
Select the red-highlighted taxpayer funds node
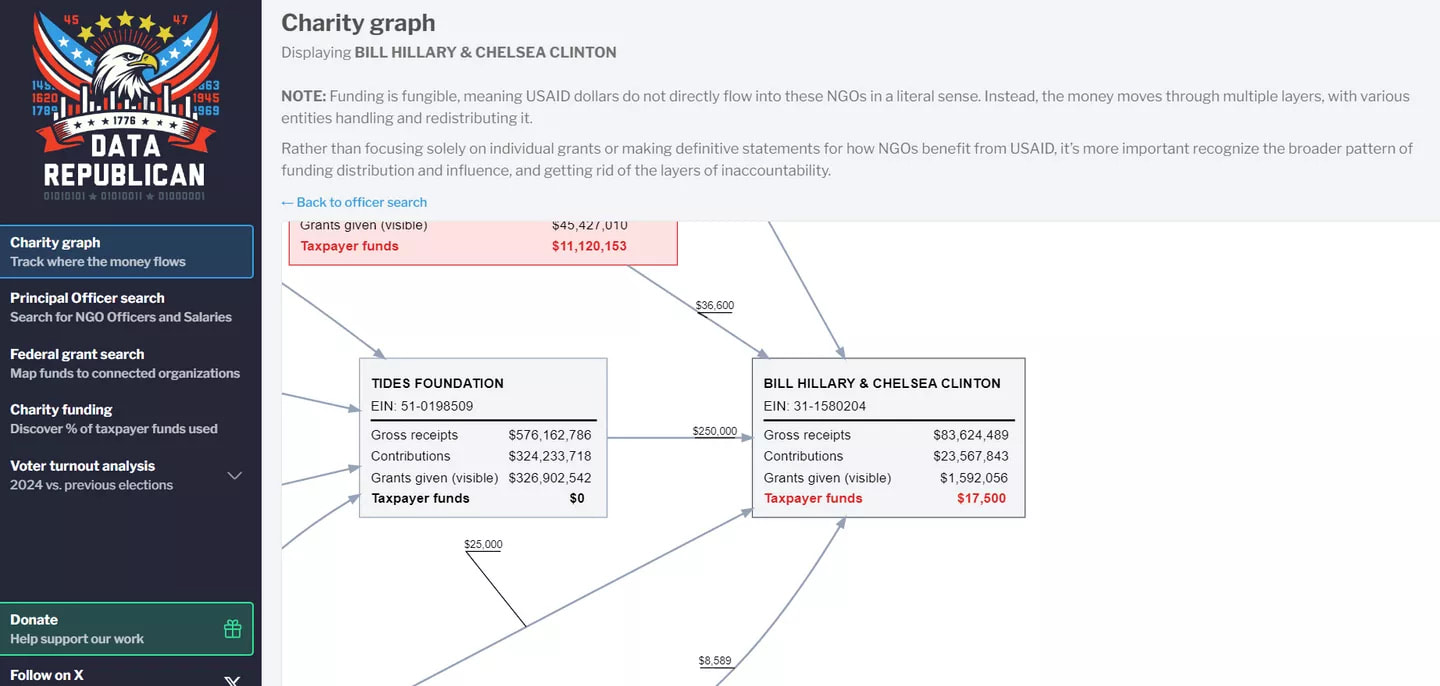(x=483, y=242)
